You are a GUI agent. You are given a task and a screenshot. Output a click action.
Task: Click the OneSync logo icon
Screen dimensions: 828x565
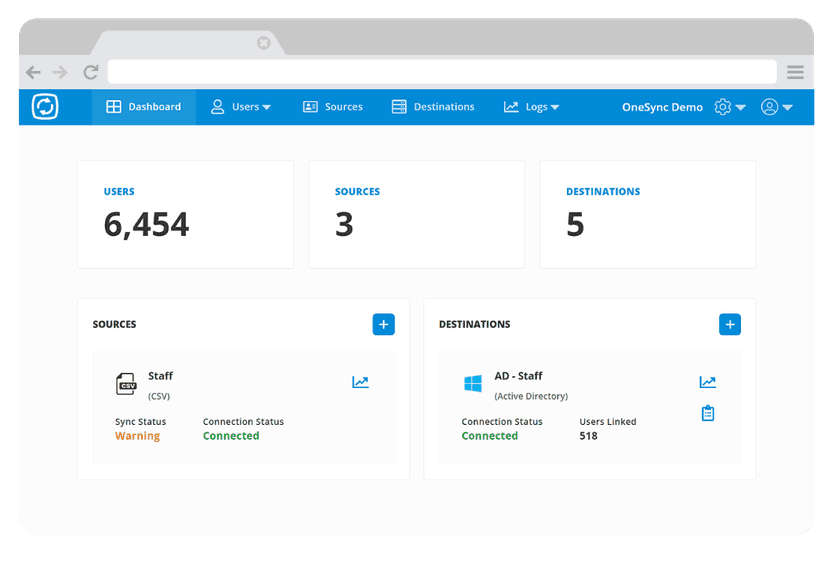point(45,107)
